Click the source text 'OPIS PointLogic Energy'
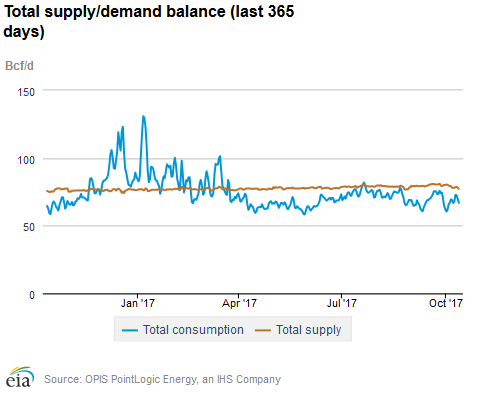Screen dimensions: 477x393 tap(140, 379)
